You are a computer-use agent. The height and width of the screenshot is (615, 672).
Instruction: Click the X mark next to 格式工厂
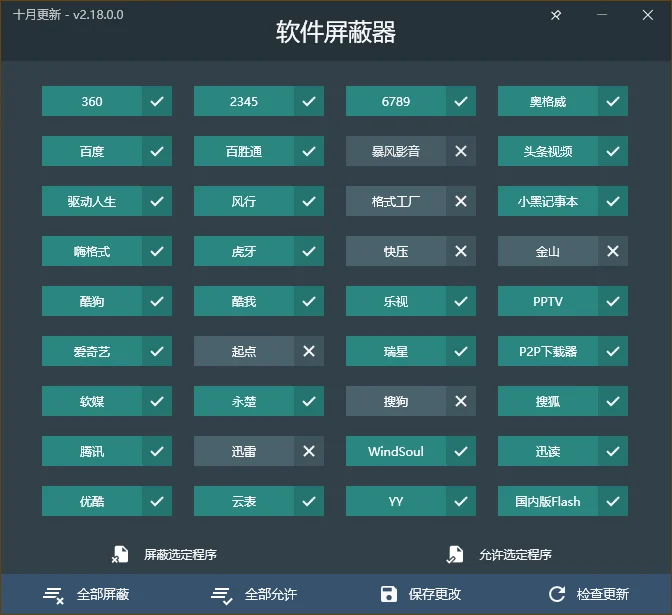[x=461, y=201]
